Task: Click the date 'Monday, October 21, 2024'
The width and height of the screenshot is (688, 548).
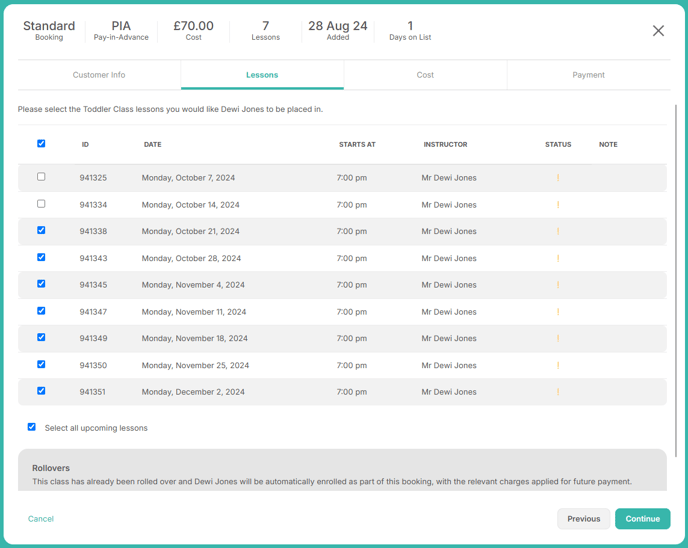Action: click(190, 231)
